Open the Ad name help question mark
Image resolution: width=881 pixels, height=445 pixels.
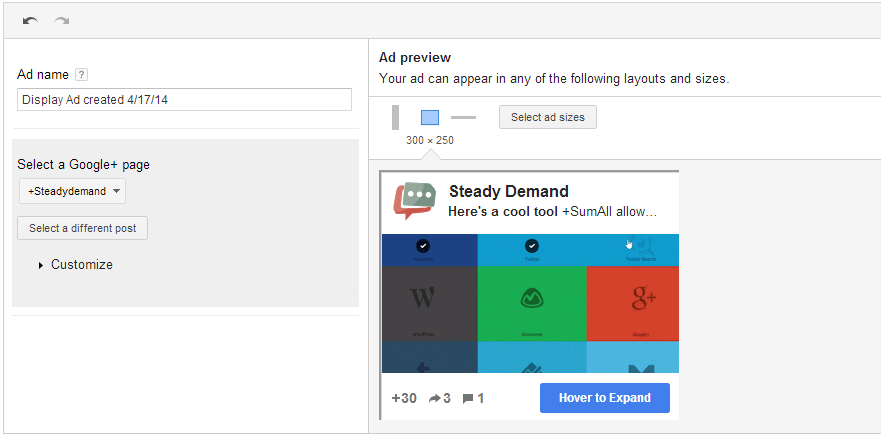pos(81,75)
